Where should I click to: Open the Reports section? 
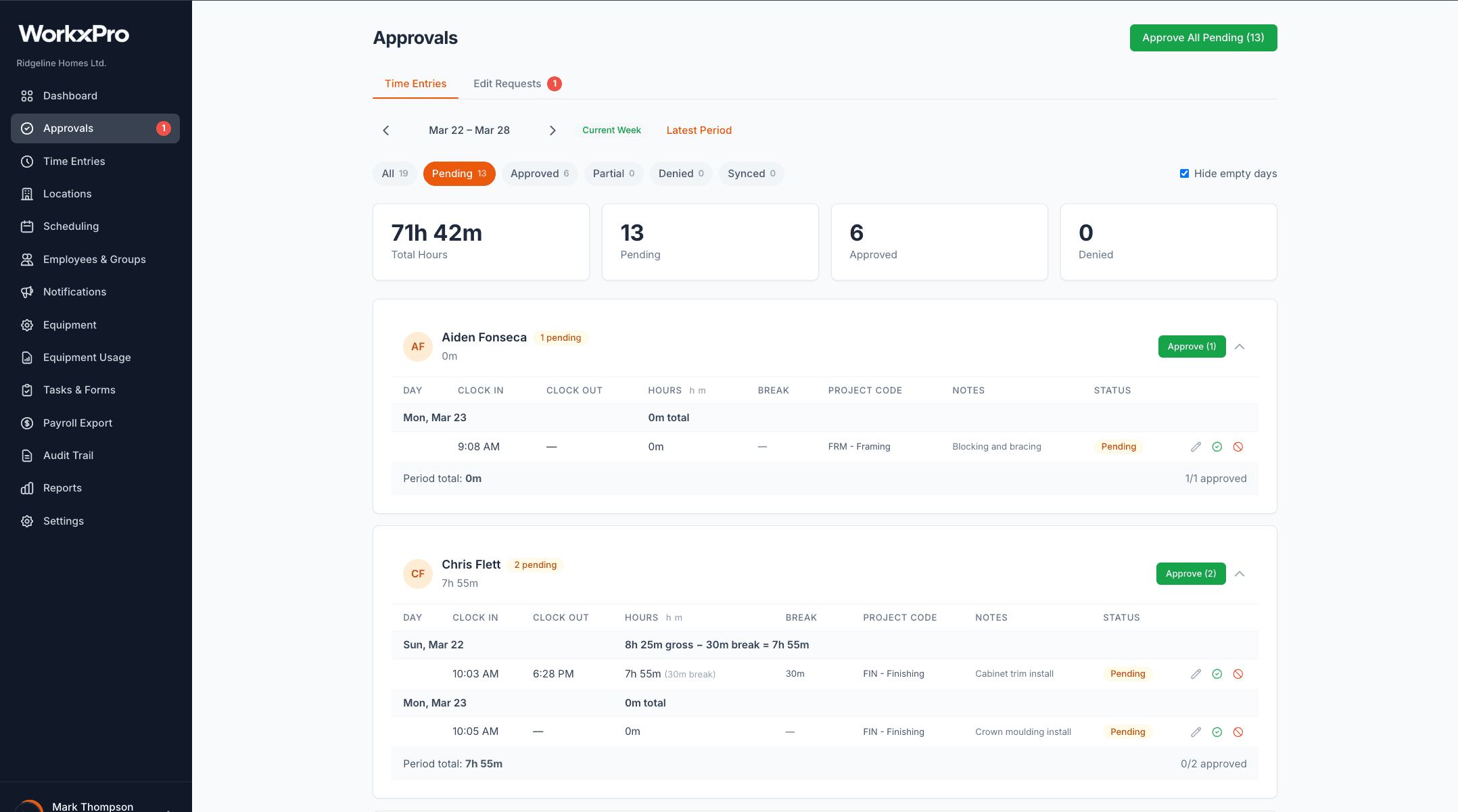pos(62,487)
